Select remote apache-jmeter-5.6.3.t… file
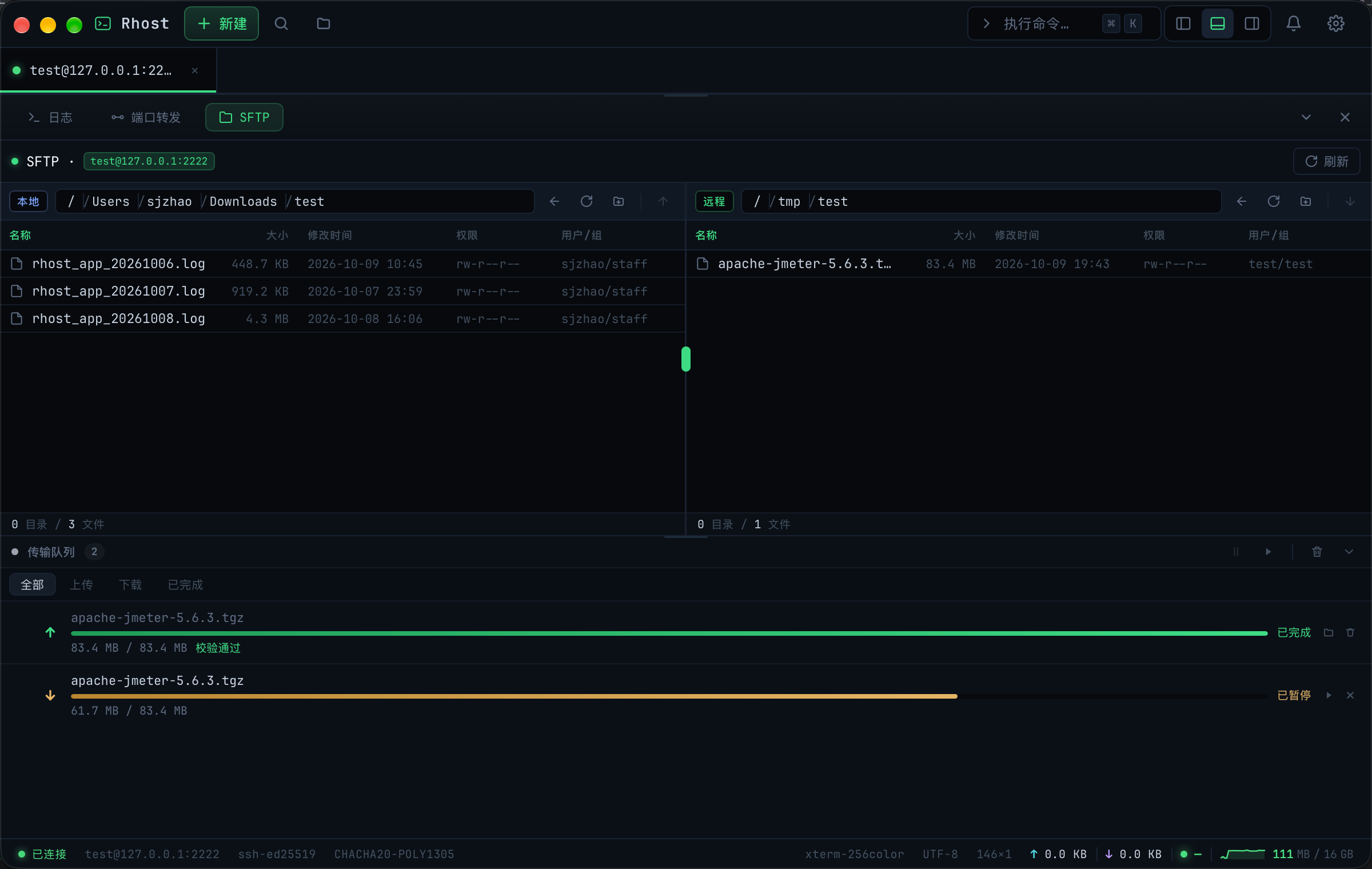Screen dimensions: 1372x869 click(x=1029, y=264)
